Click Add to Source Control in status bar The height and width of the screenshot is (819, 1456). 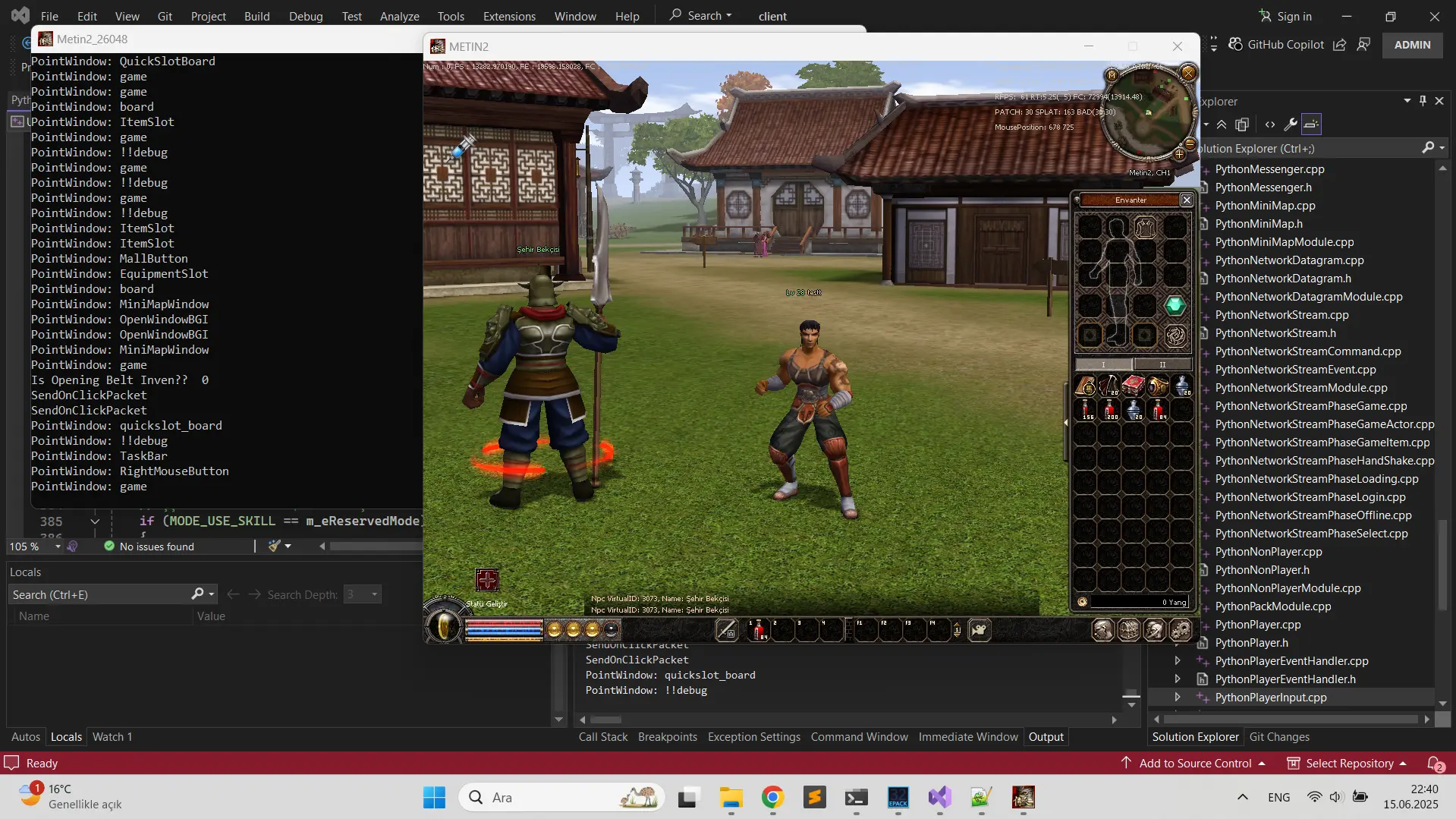pyautogui.click(x=1193, y=764)
